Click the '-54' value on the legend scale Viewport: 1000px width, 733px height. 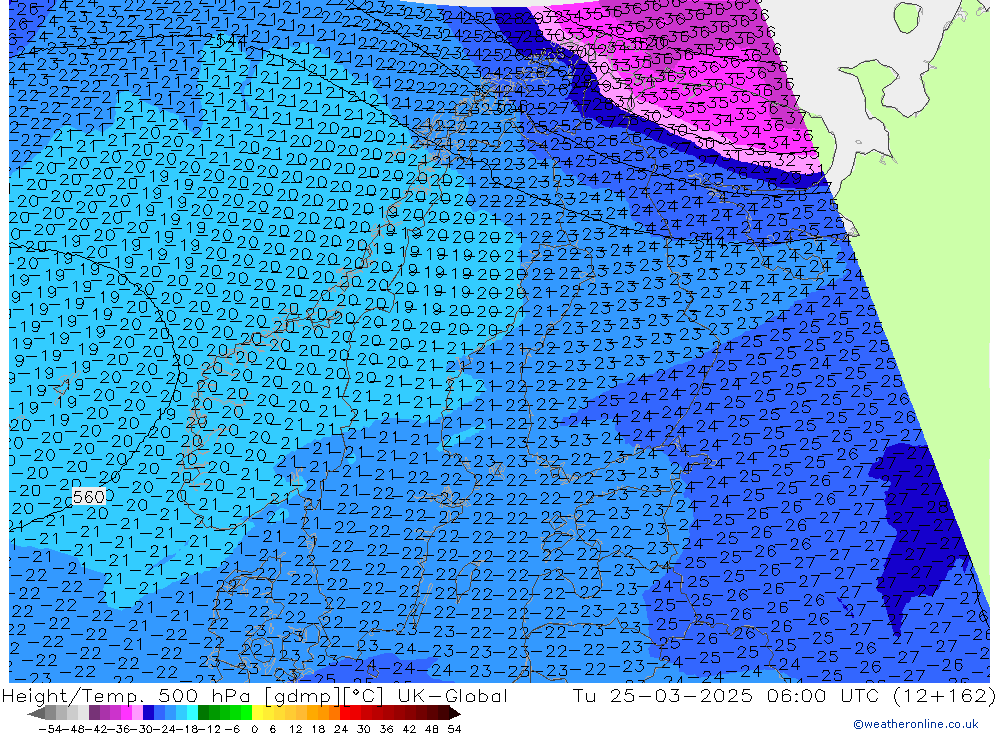pos(51,729)
